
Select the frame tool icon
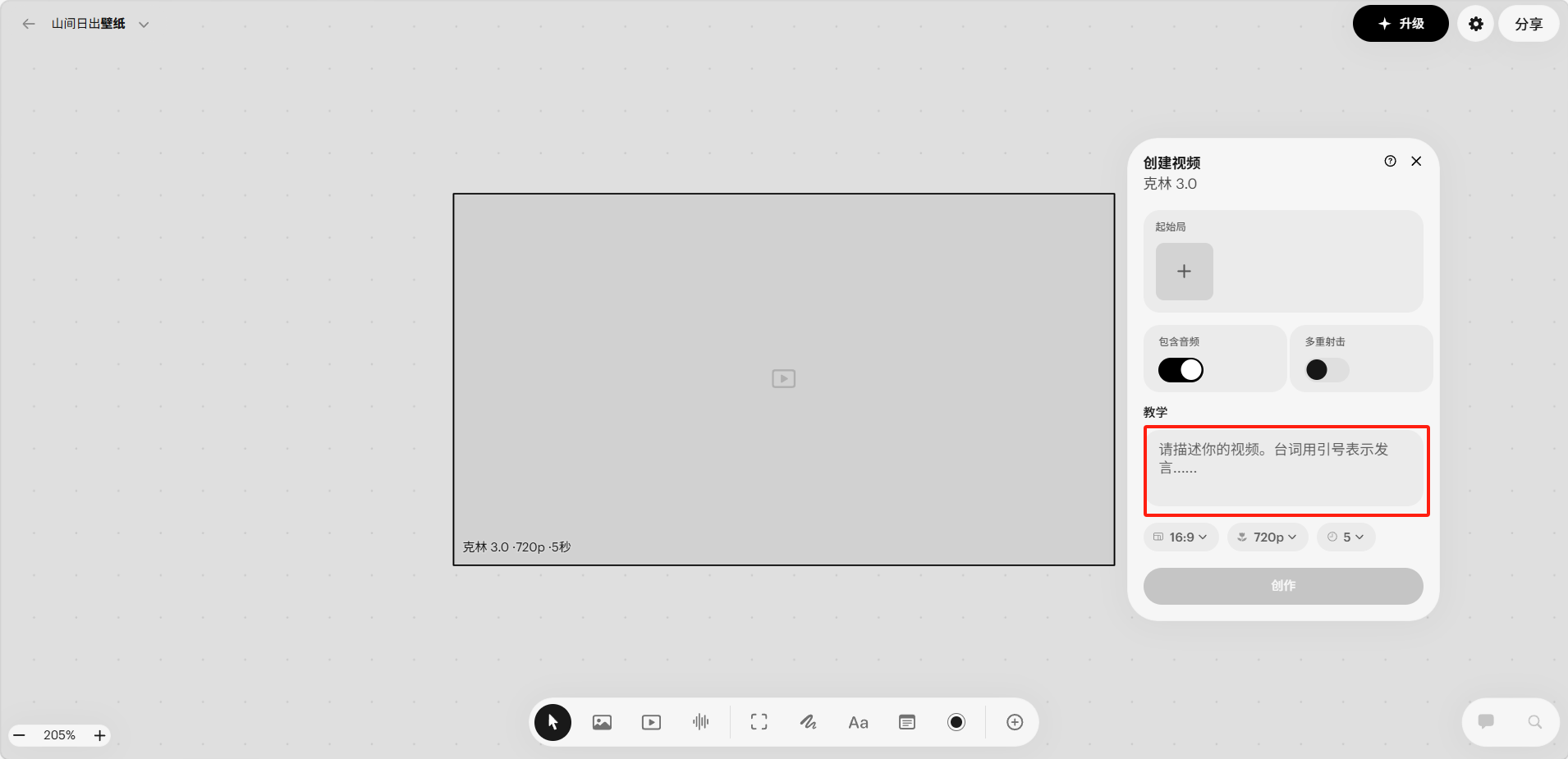(x=759, y=722)
